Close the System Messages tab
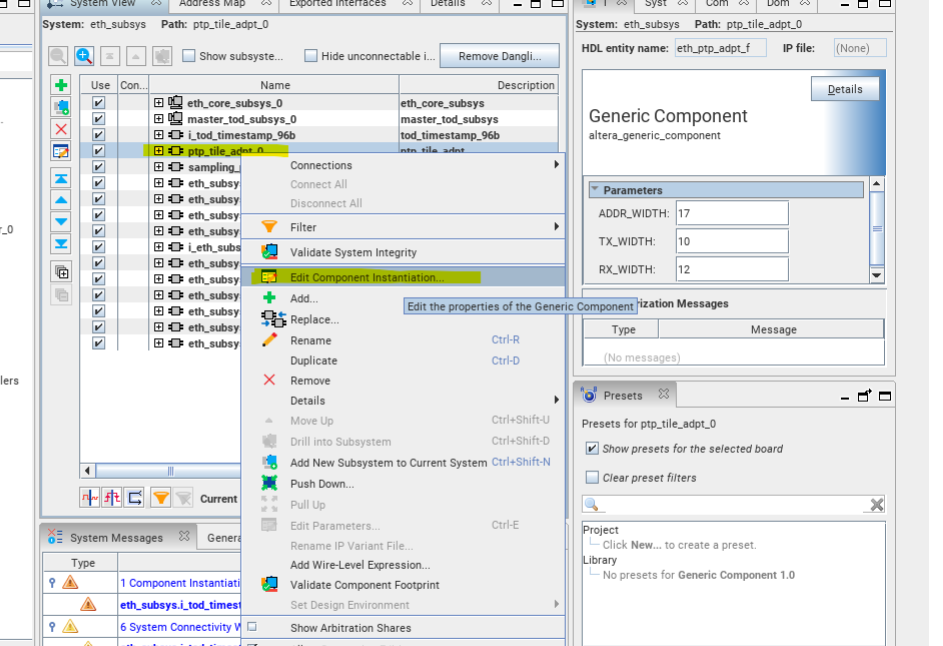 184,535
